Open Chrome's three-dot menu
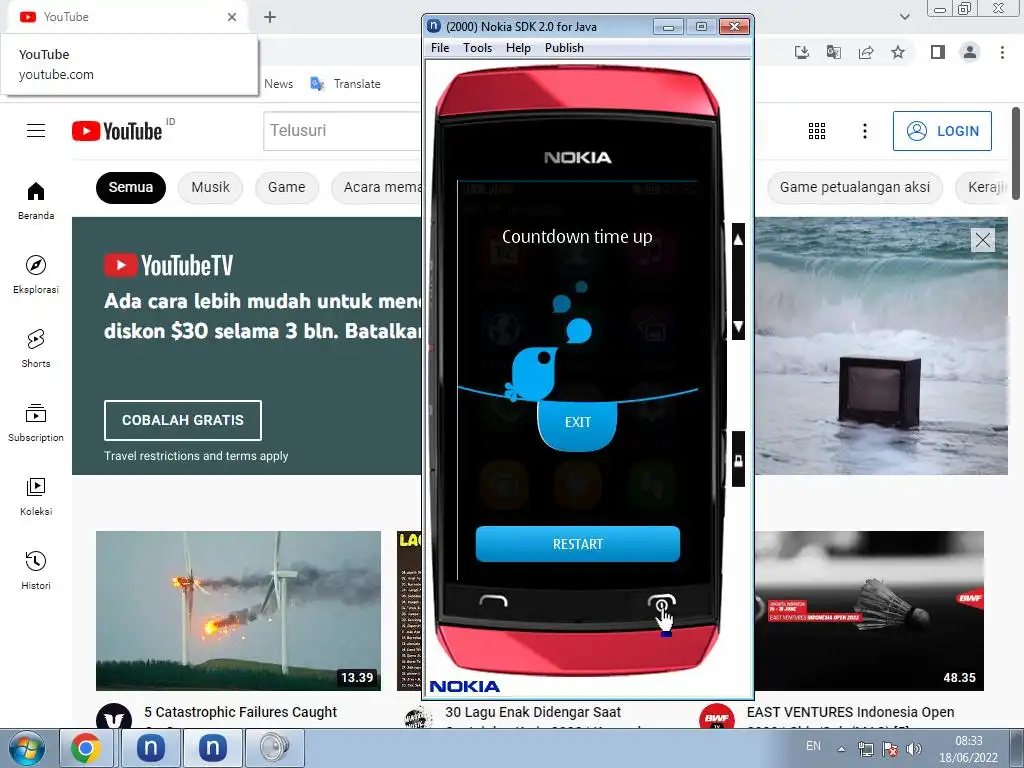1024x768 pixels. tap(1002, 52)
